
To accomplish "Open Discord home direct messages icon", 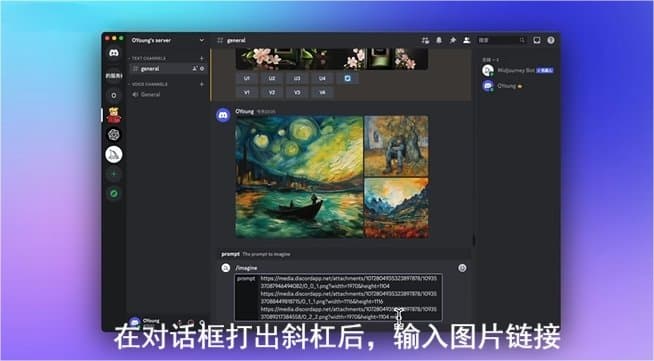I will 113,54.
